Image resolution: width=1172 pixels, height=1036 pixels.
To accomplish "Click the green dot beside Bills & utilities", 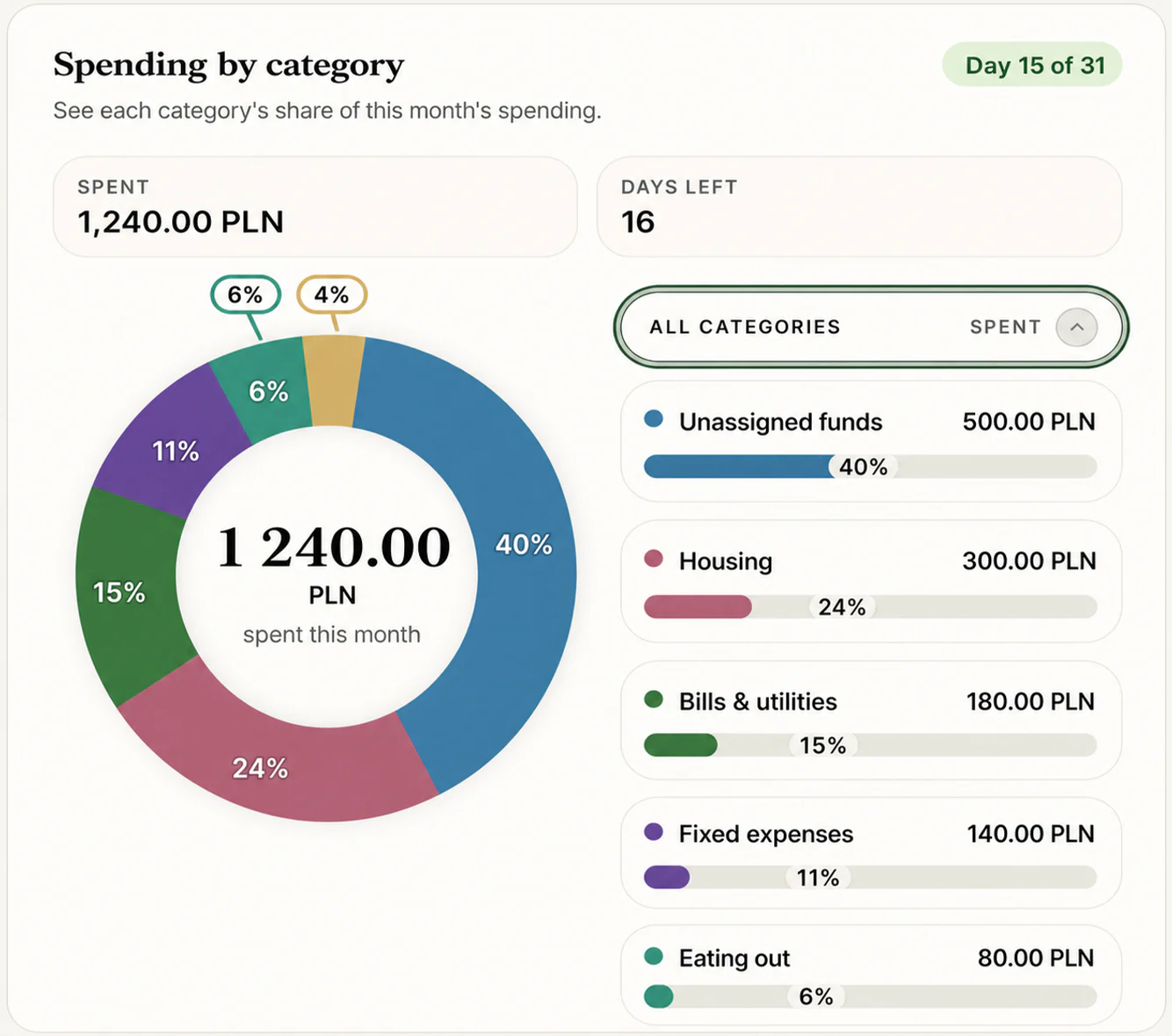I will 654,699.
